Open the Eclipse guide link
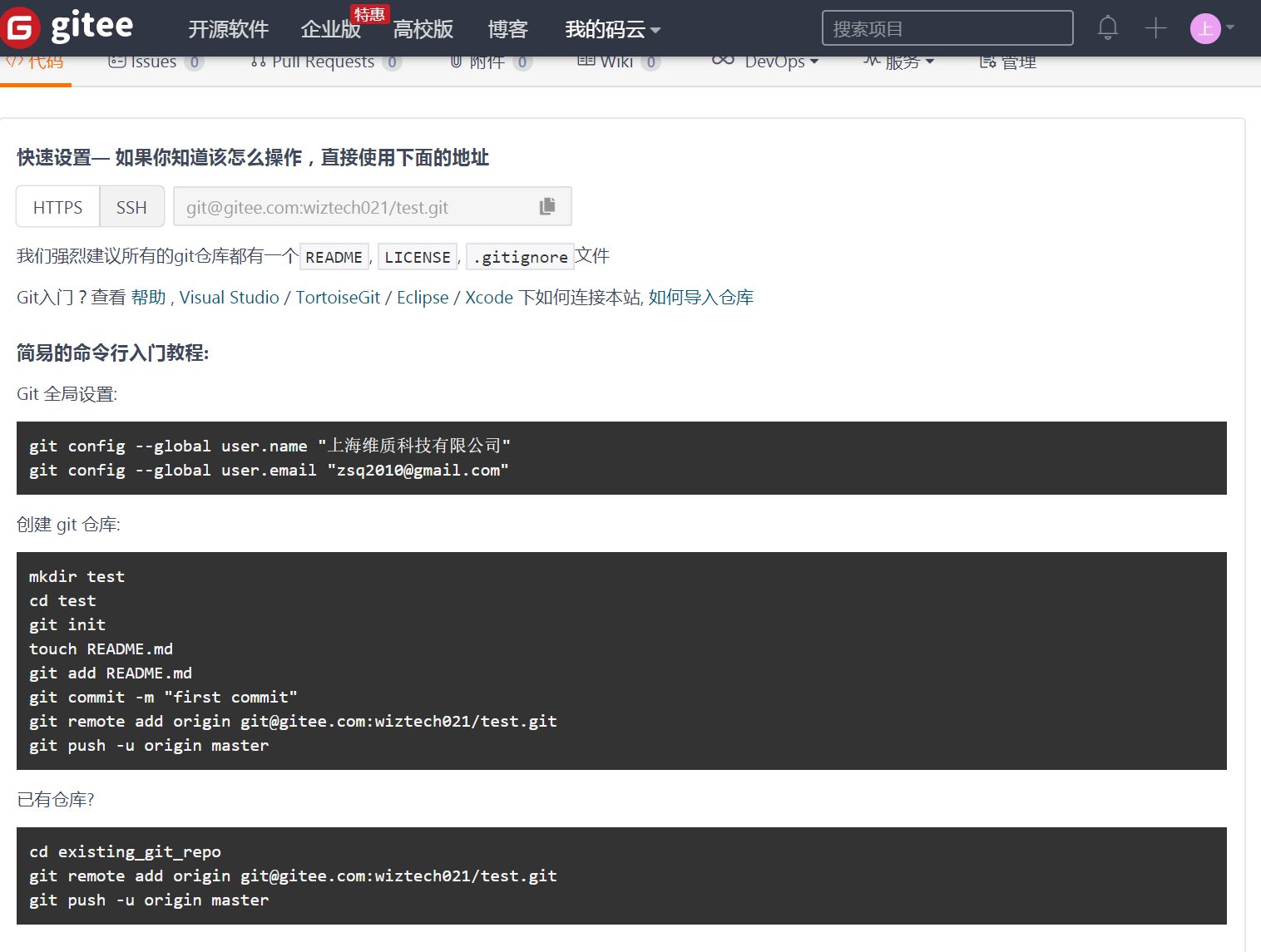 tap(423, 298)
